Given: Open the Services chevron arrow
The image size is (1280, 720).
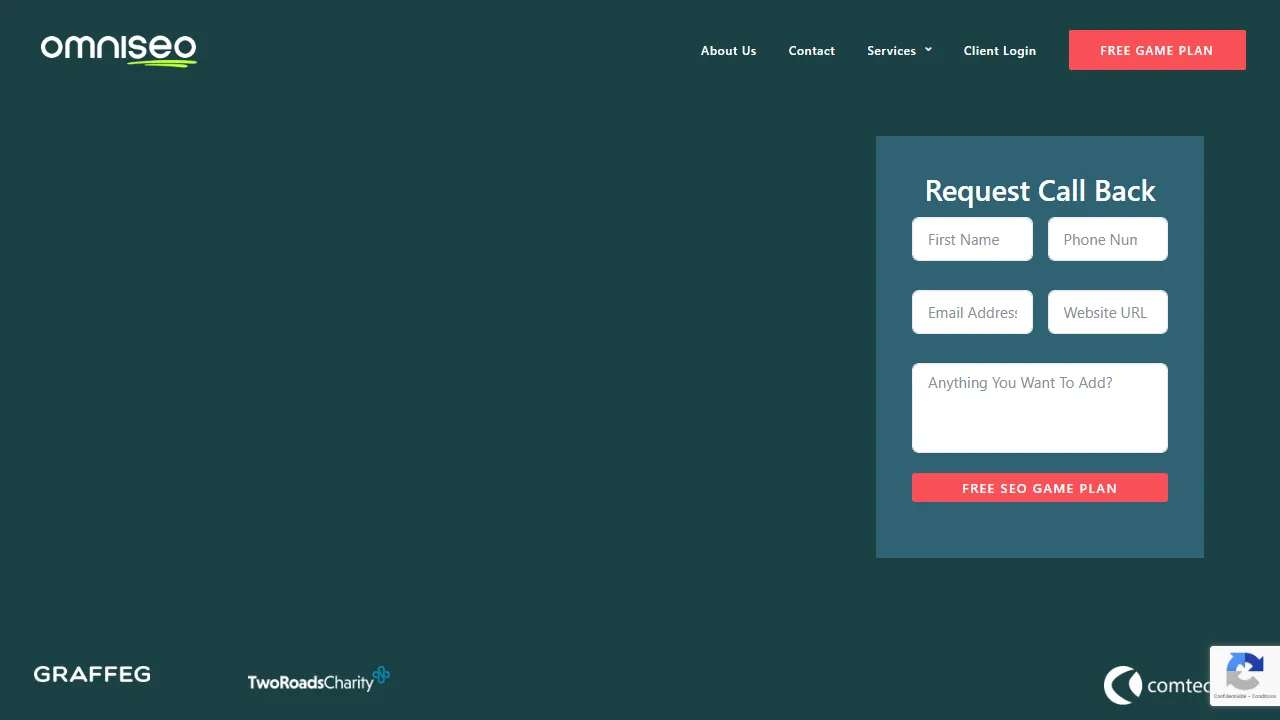Looking at the screenshot, I should [928, 49].
